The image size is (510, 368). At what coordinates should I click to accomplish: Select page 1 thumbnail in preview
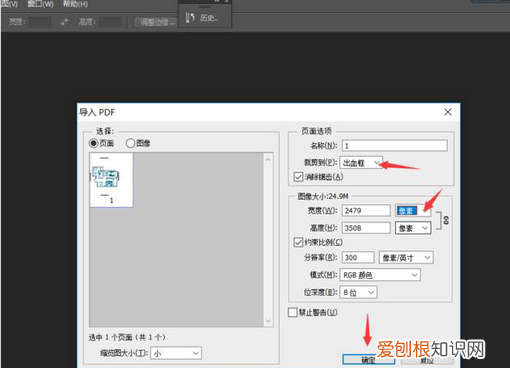pyautogui.click(x=111, y=180)
